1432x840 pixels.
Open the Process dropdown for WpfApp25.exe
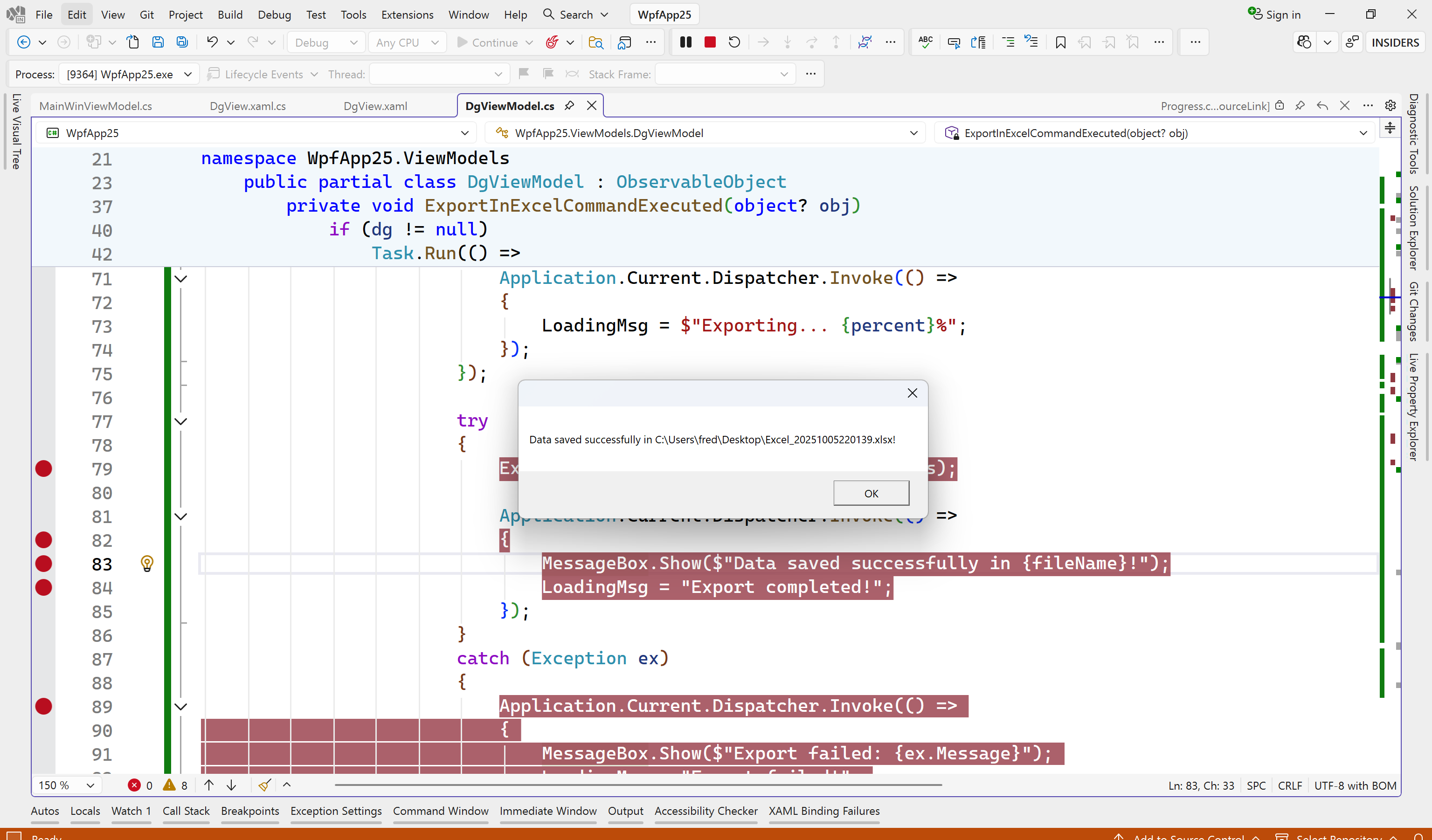(x=187, y=75)
